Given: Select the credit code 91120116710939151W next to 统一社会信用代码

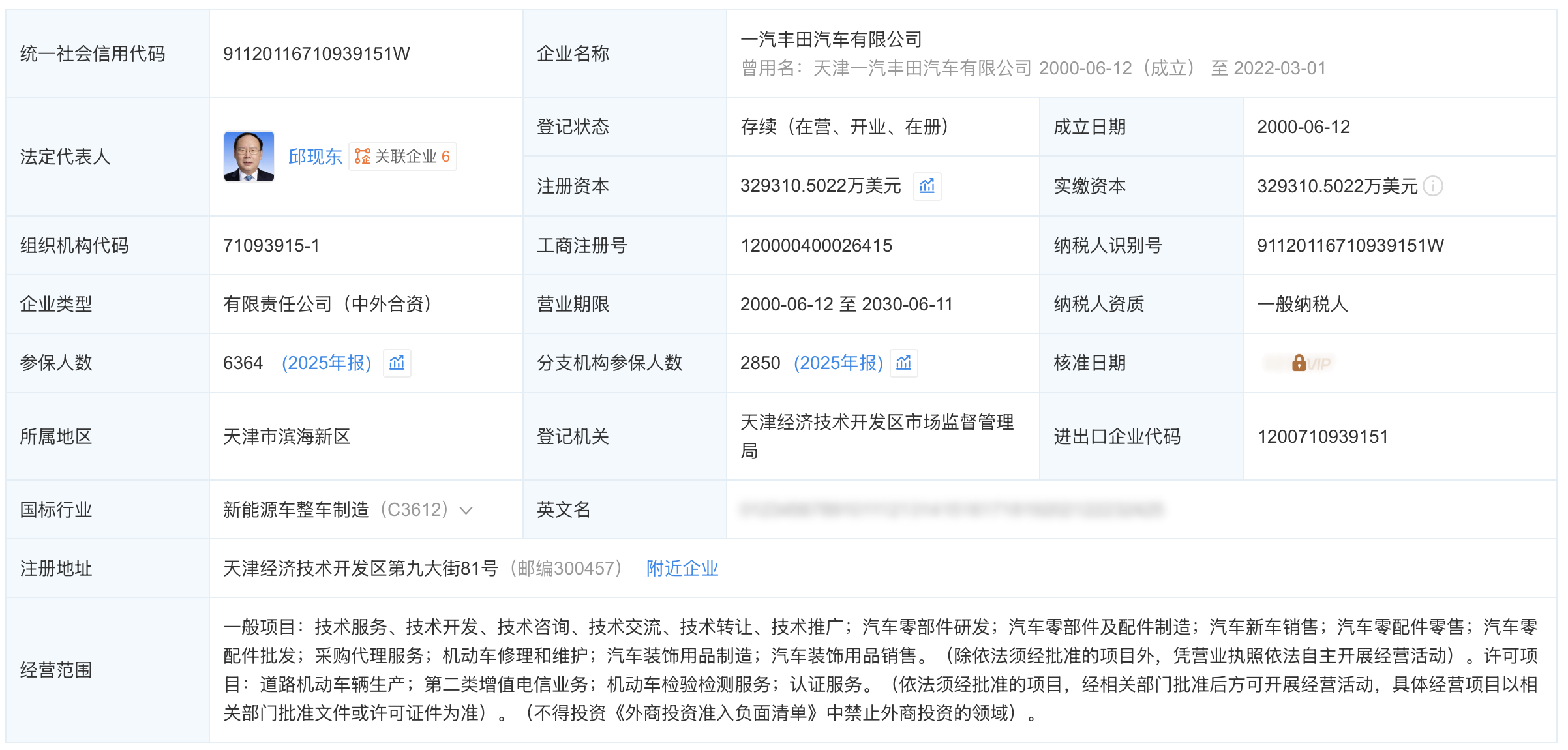Looking at the screenshot, I should 316,54.
